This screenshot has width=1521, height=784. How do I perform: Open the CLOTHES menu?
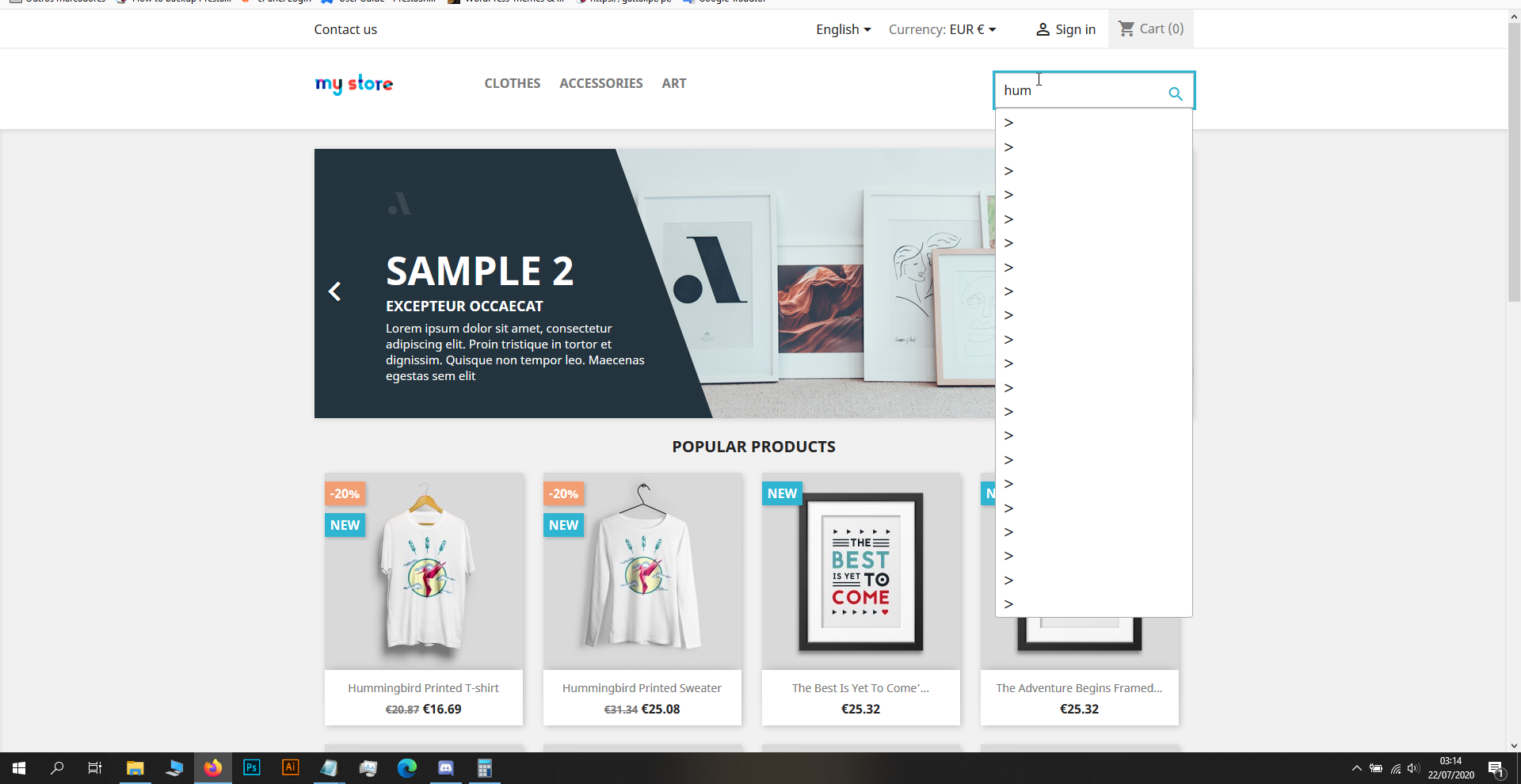513,83
